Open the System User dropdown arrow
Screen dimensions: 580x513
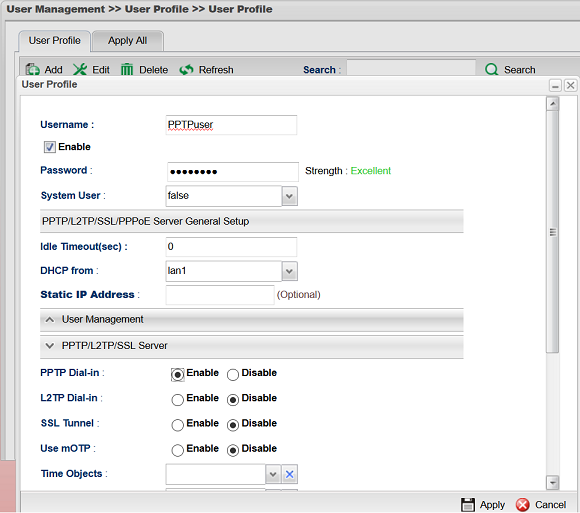[x=289, y=196]
